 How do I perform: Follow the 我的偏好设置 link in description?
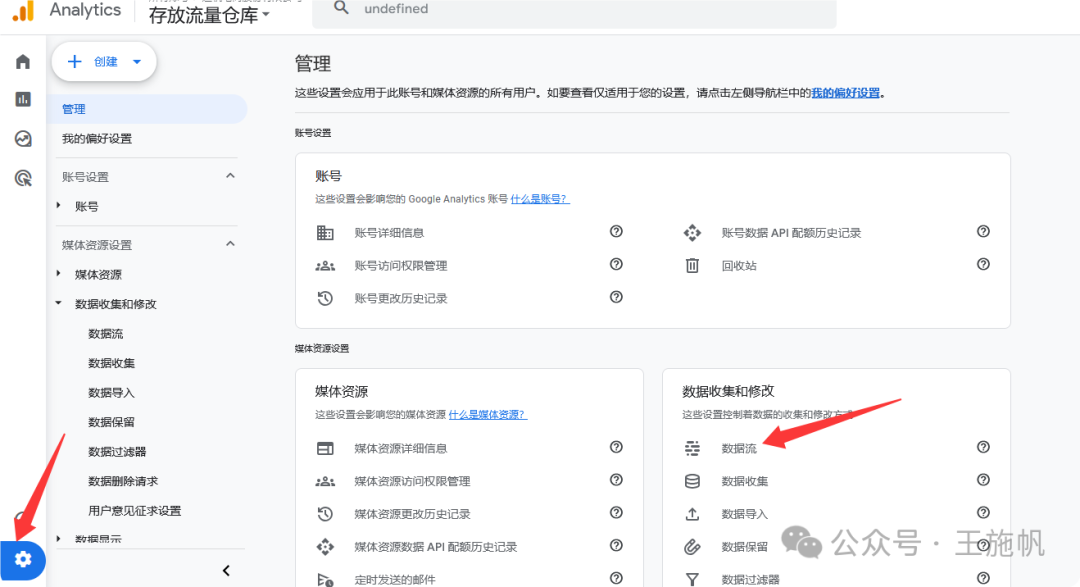tap(846, 93)
